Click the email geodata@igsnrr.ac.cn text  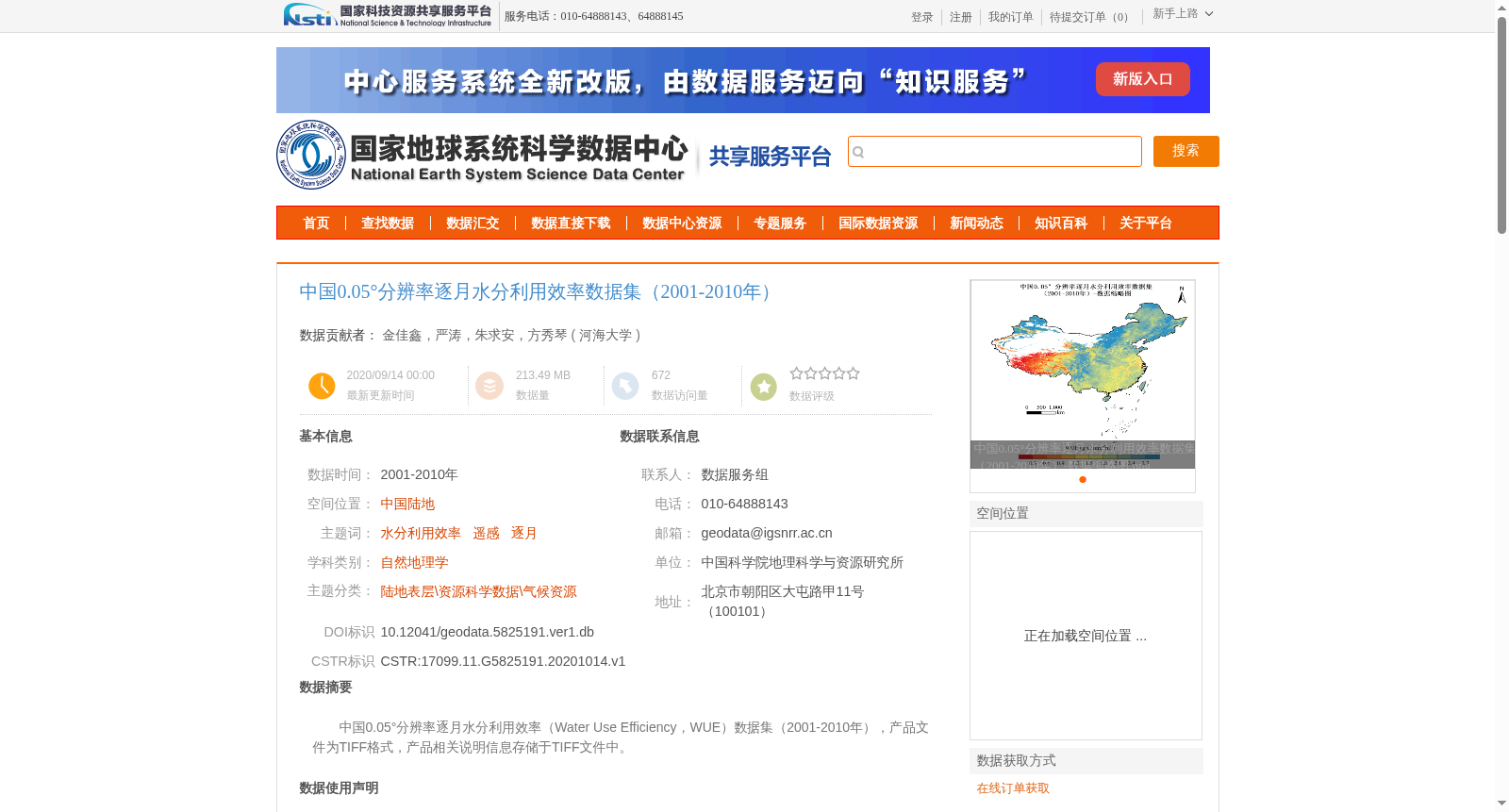767,534
